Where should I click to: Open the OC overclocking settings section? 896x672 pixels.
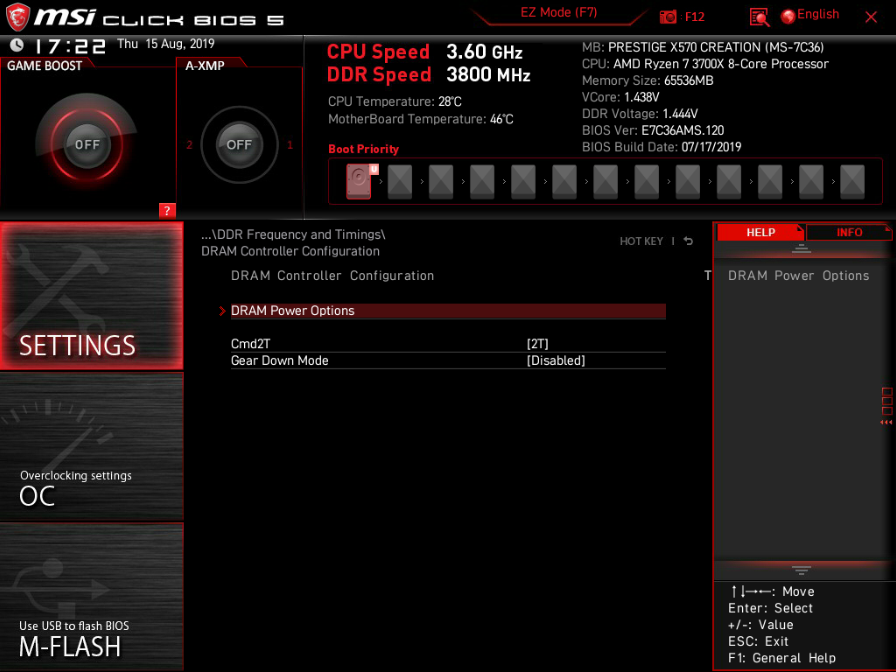[91, 446]
